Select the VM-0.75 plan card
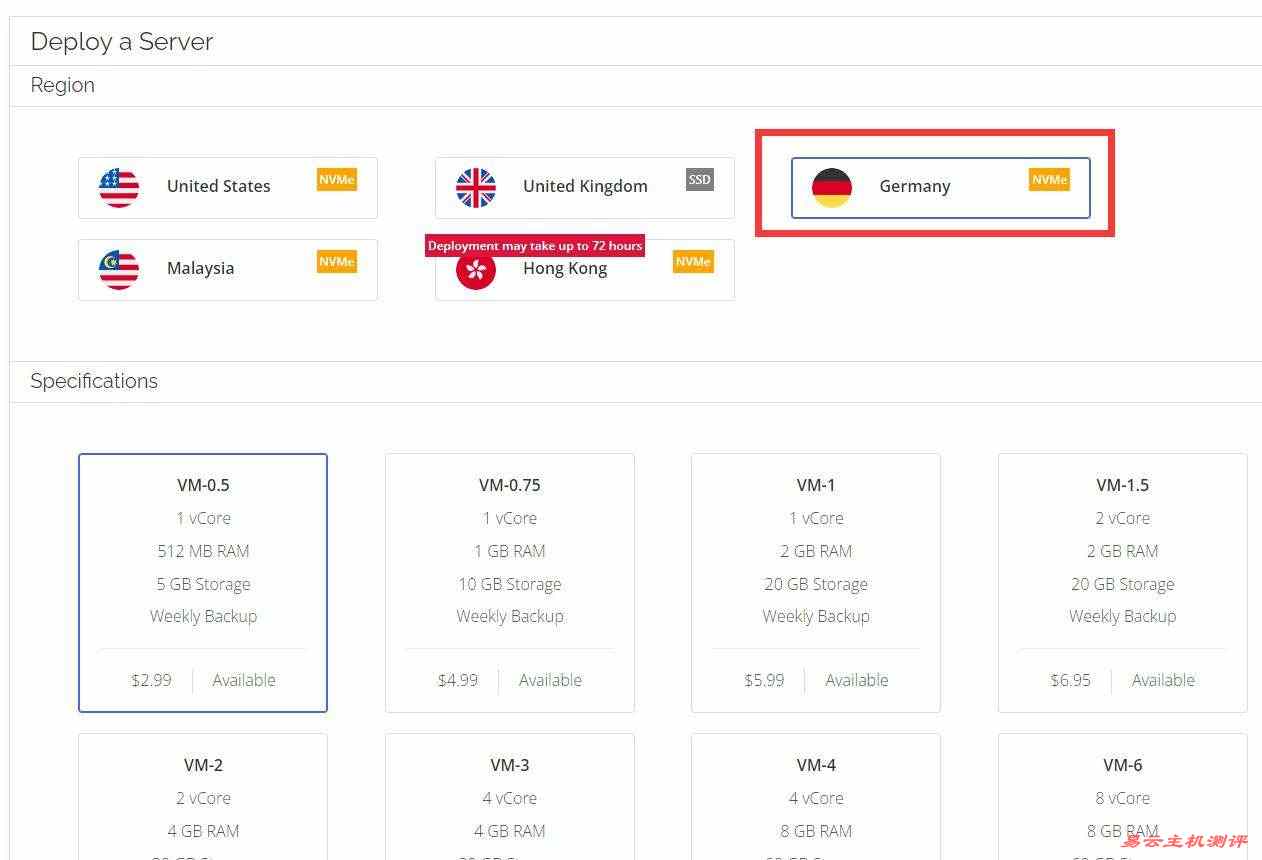 (x=510, y=583)
